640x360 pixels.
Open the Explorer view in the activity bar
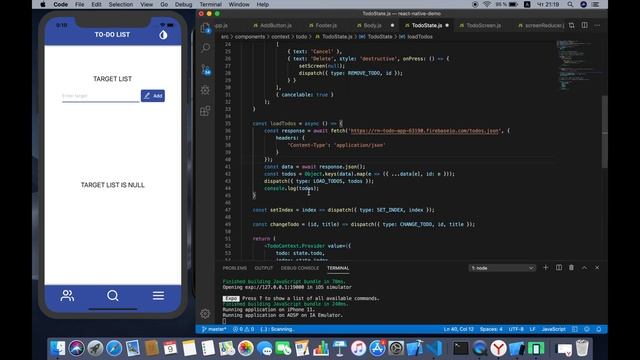pyautogui.click(x=205, y=28)
